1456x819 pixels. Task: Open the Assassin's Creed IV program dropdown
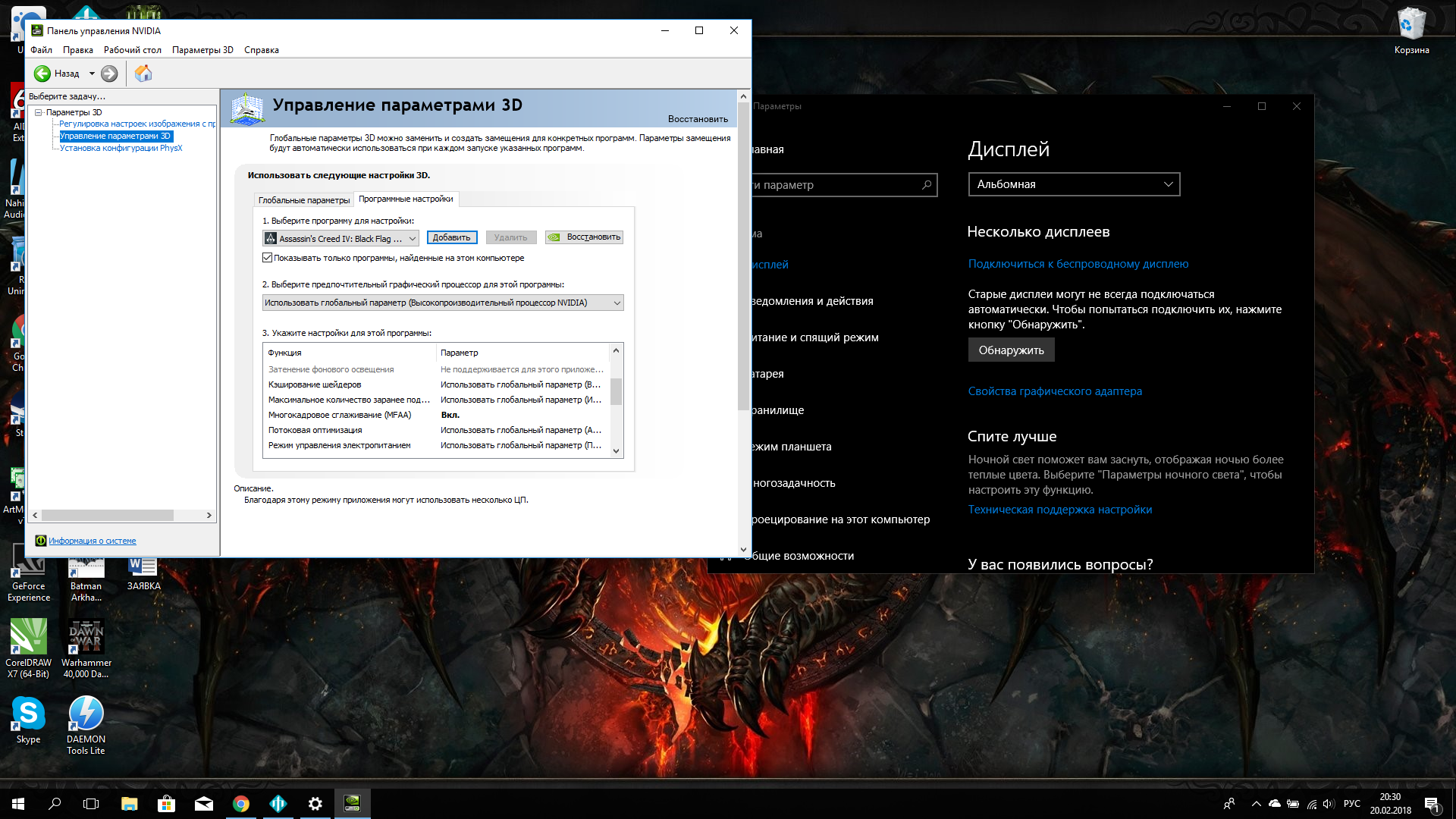tap(340, 238)
